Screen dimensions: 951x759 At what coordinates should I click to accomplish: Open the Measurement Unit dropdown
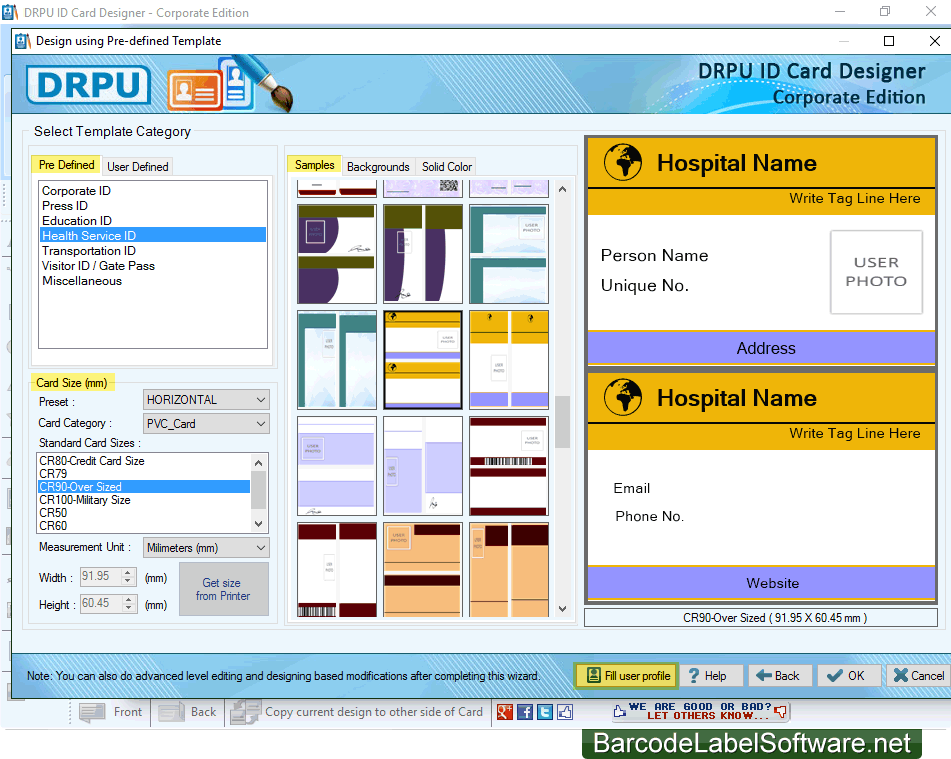pyautogui.click(x=206, y=547)
